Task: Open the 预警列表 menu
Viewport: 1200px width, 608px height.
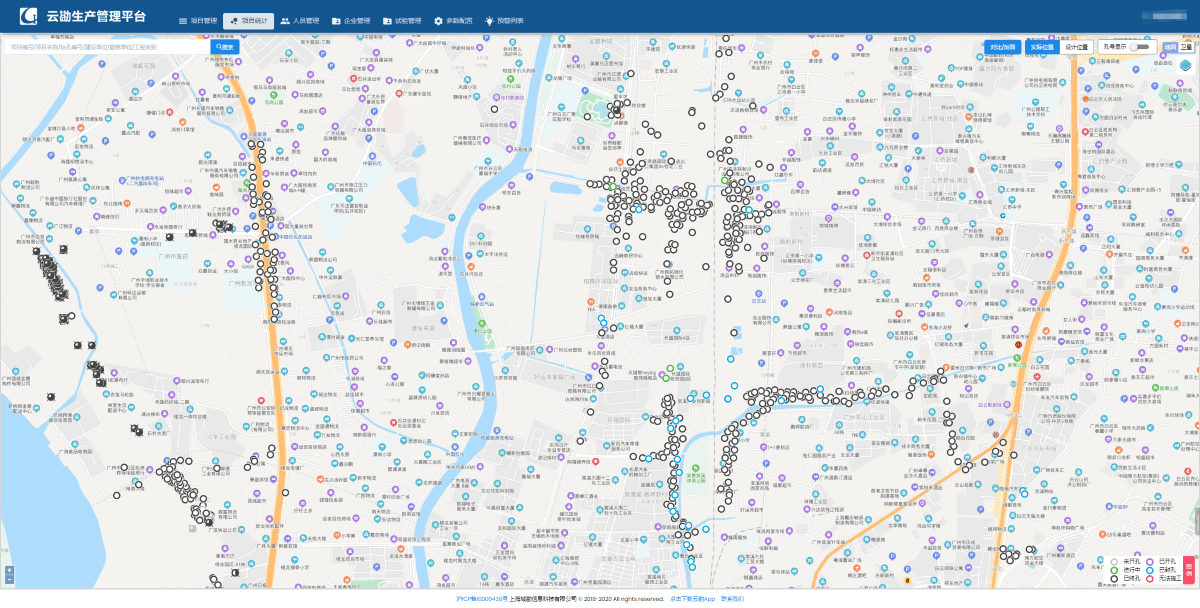Action: tap(504, 20)
